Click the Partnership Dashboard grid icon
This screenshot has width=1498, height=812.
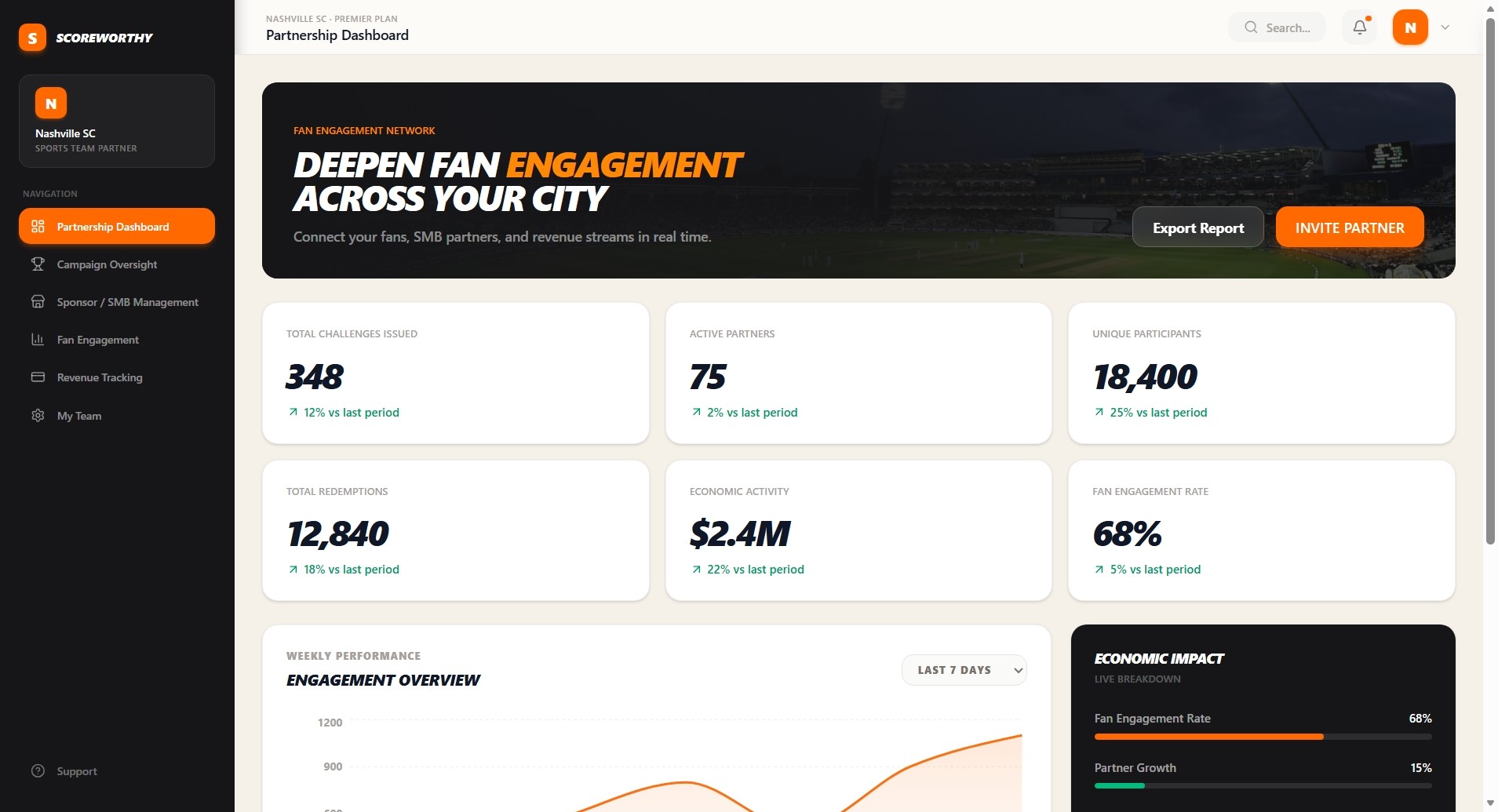coord(38,227)
